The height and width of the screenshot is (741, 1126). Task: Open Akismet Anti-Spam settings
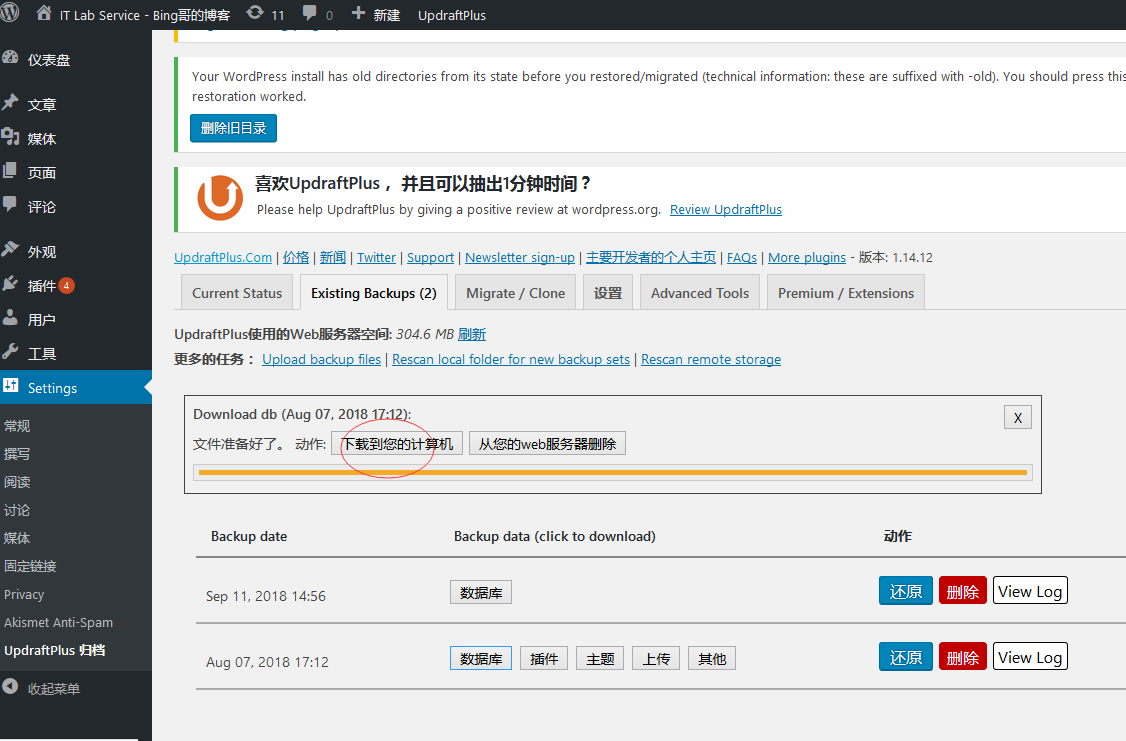[x=58, y=623]
